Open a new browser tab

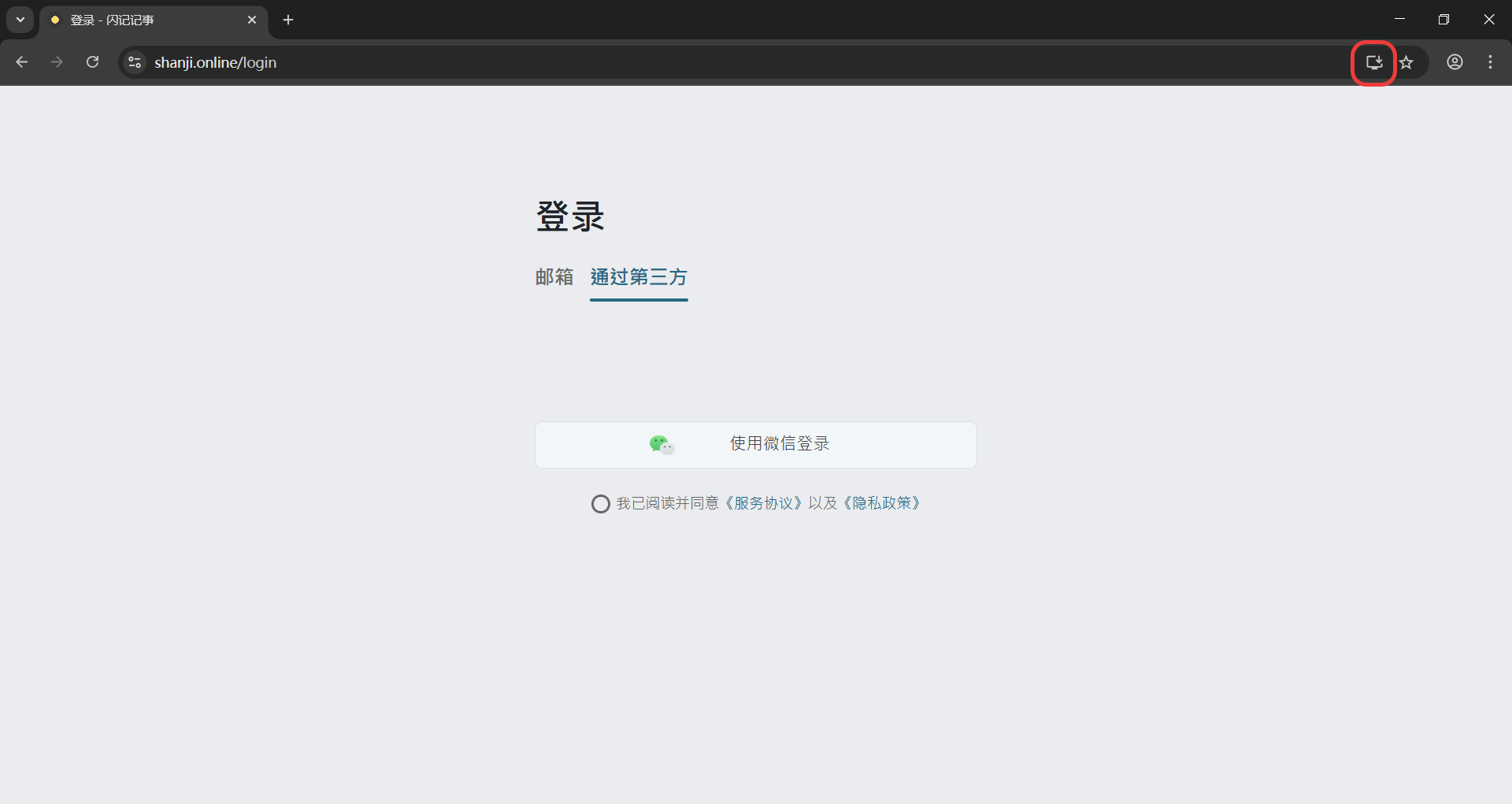click(x=288, y=20)
